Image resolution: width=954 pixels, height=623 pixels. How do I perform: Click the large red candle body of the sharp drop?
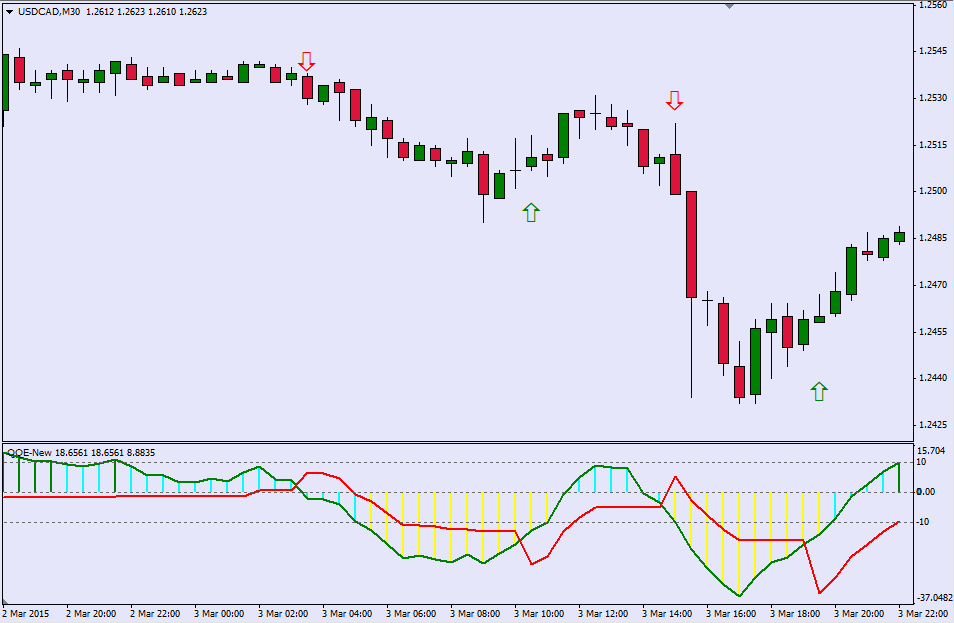pyautogui.click(x=691, y=244)
